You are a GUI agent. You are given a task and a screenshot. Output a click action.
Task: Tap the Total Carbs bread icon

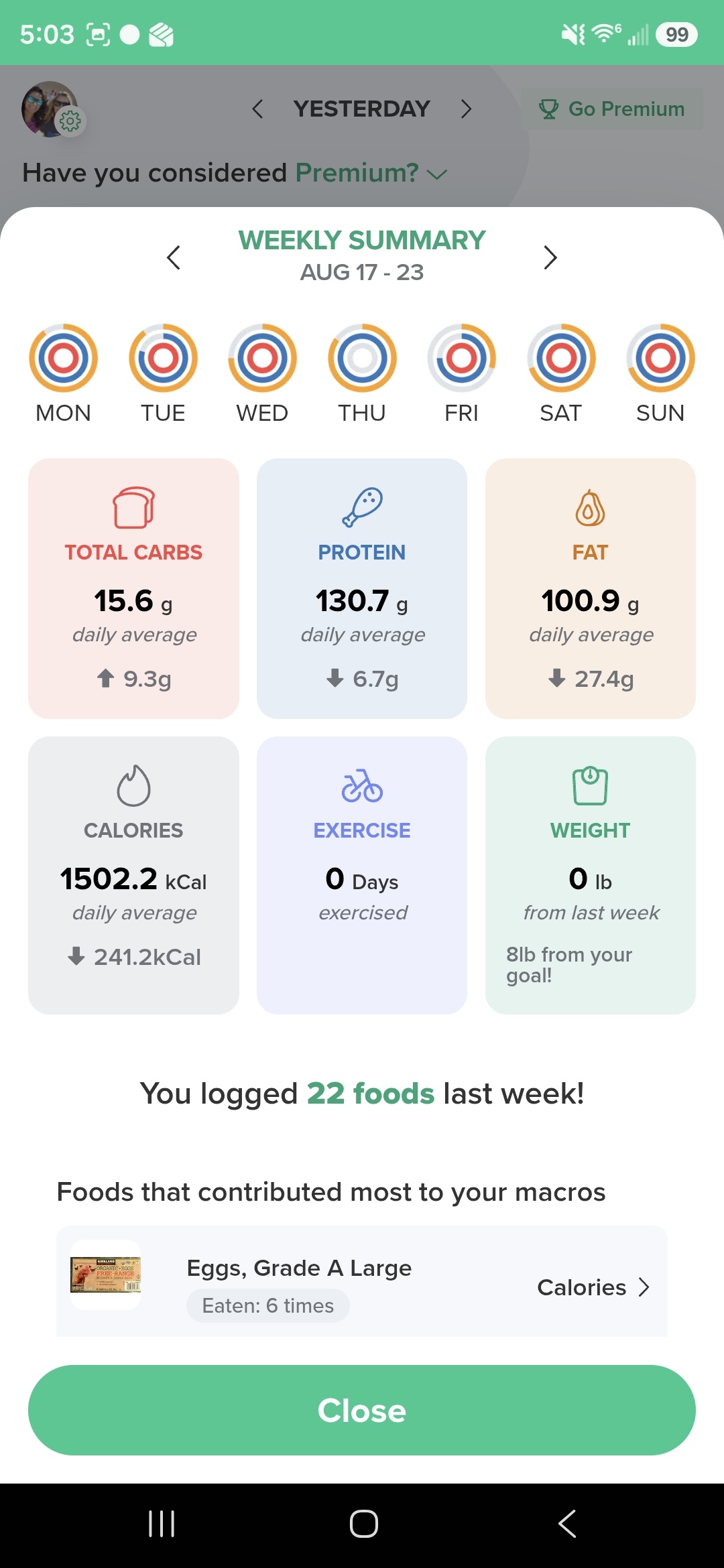tap(133, 507)
